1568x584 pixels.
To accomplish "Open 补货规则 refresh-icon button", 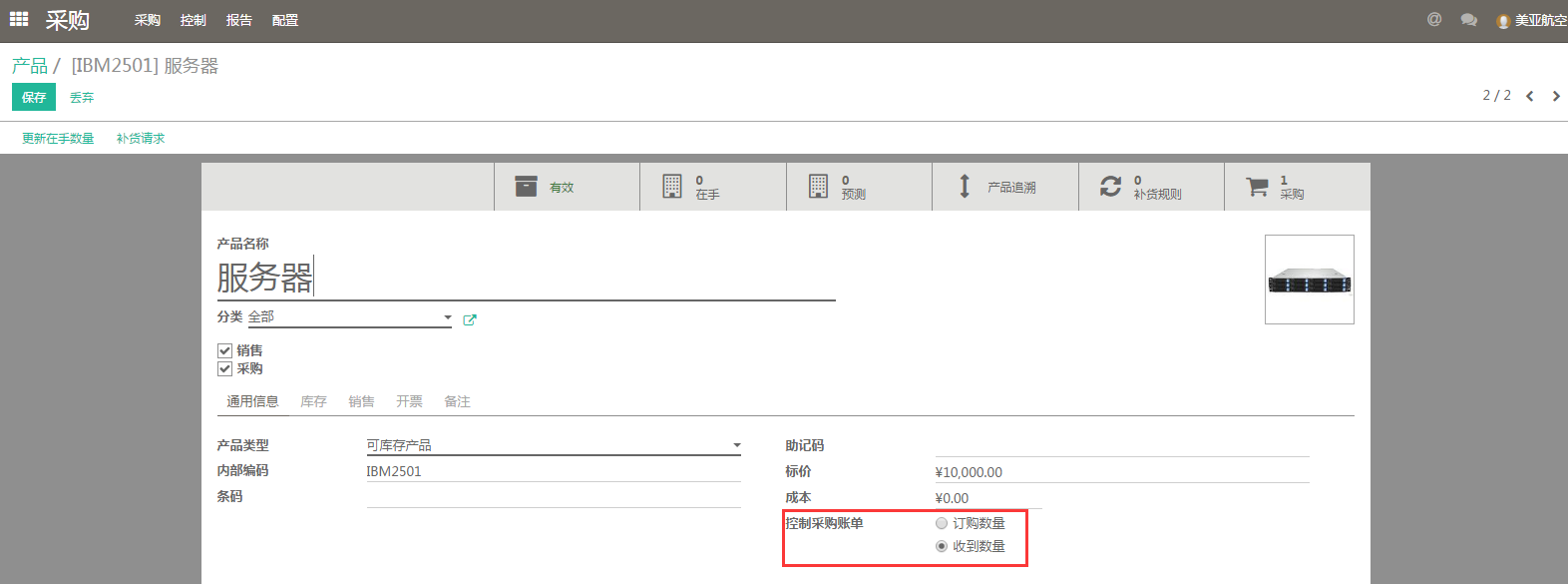I will coord(1151,187).
